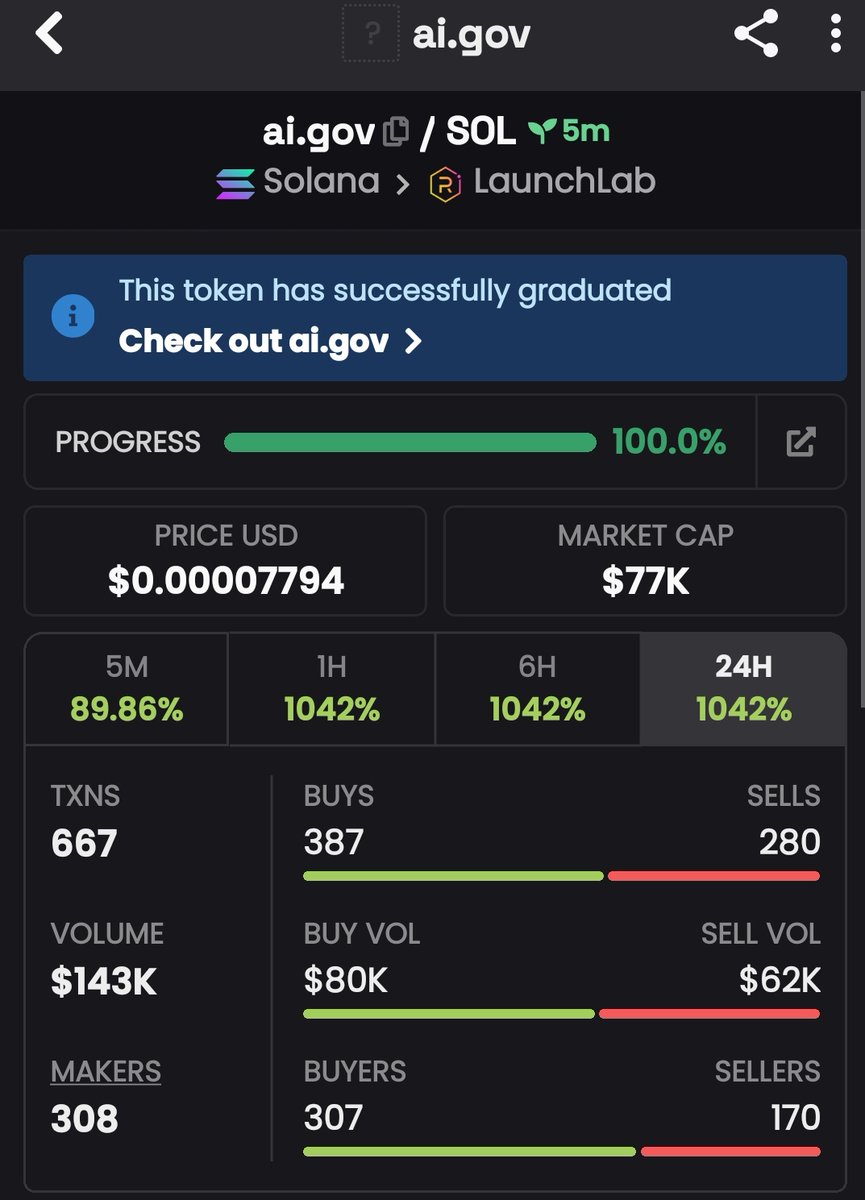Tap the MAKERS value 308
This screenshot has width=865, height=1200.
coord(85,1119)
